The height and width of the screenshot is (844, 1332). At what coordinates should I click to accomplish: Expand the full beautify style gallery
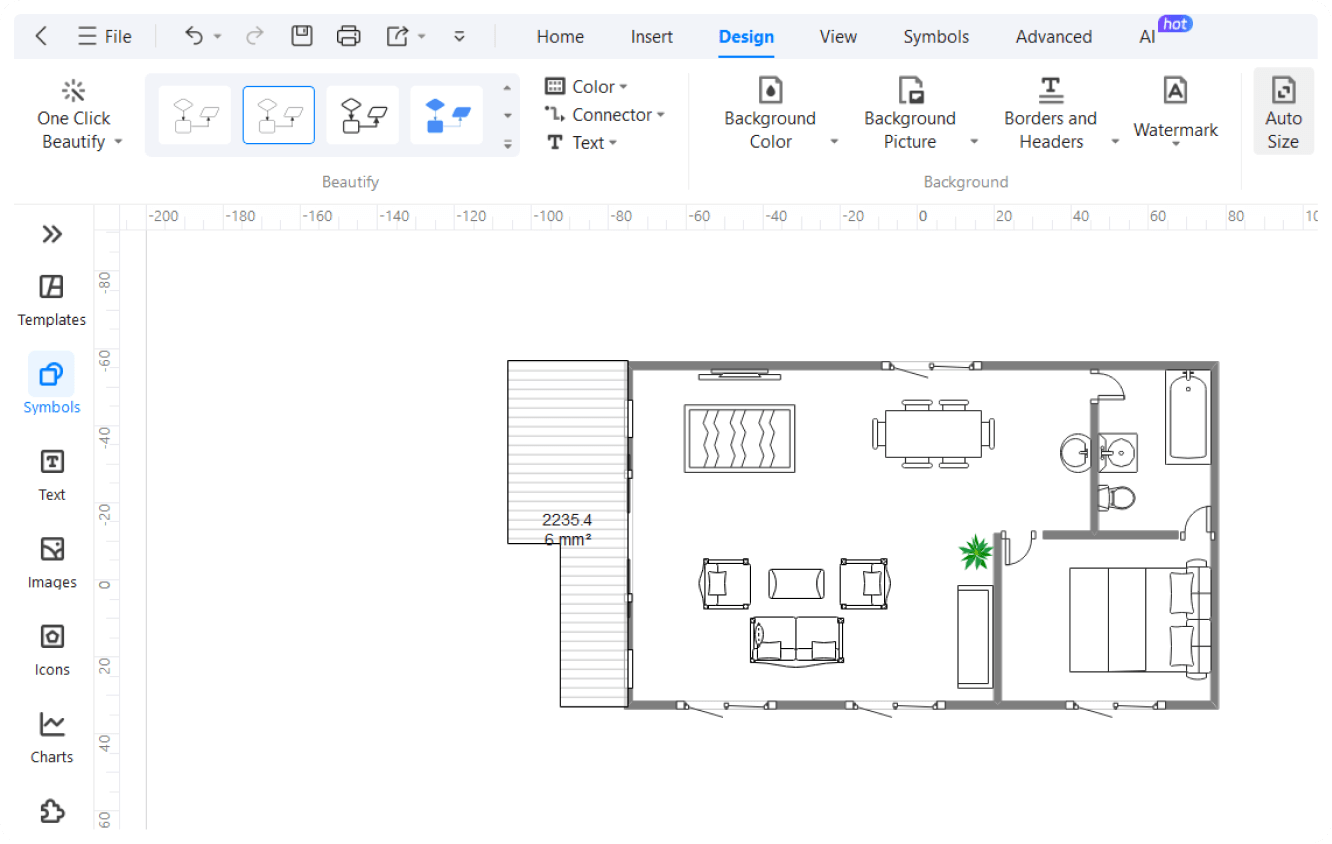tap(507, 144)
